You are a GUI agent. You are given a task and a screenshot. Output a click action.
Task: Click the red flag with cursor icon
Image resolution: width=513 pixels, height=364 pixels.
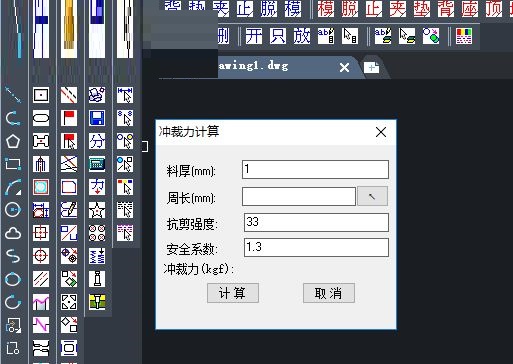pyautogui.click(x=69, y=141)
